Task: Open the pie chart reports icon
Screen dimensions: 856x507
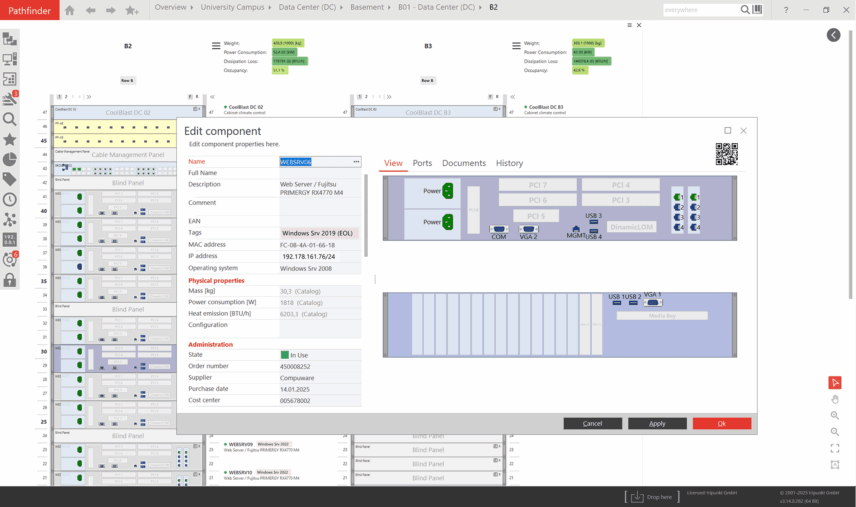Action: [10, 159]
